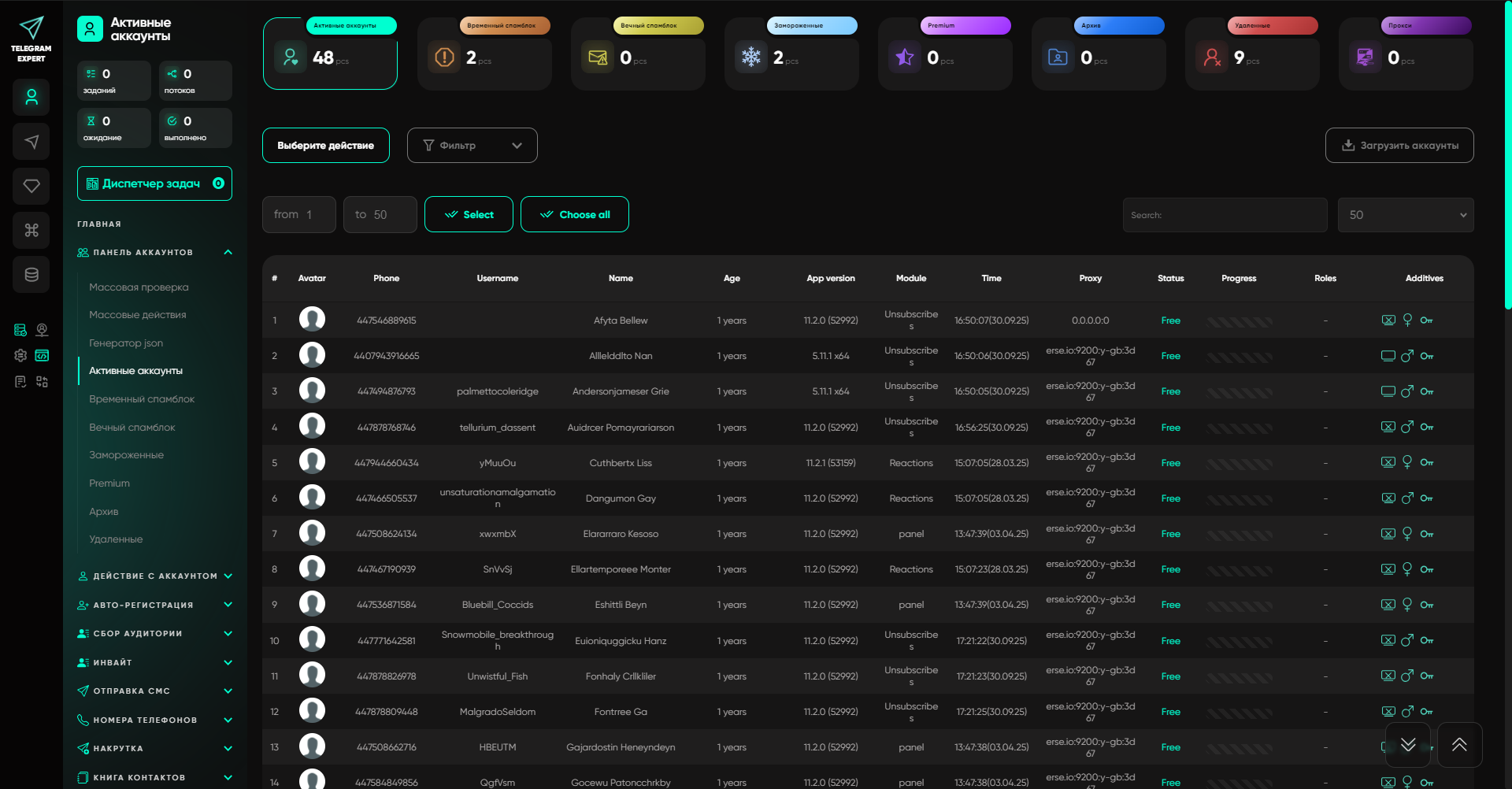Screen dimensions: 1512x789
Task: Click the scroll-to-bottom double chevron button
Action: (x=1408, y=745)
